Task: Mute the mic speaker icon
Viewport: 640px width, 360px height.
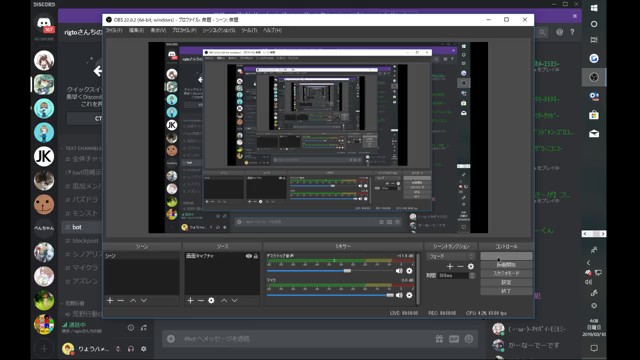Action: [399, 295]
